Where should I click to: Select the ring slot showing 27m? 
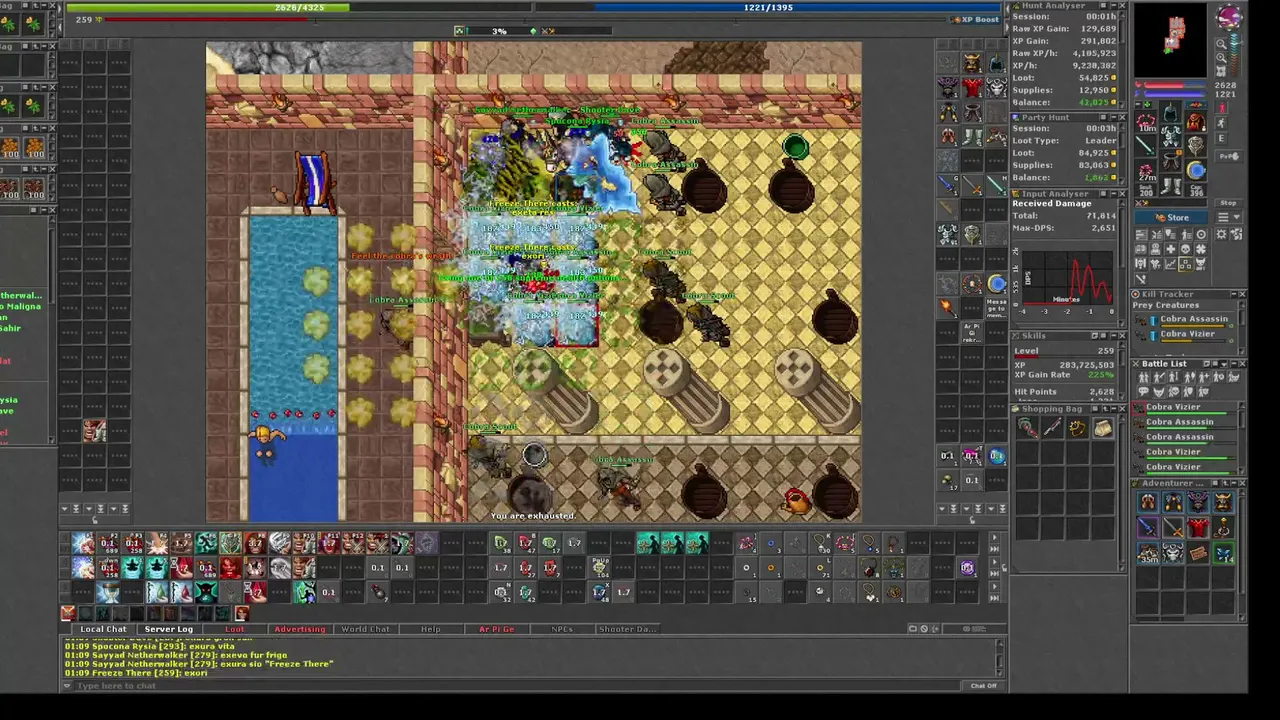1146,171
